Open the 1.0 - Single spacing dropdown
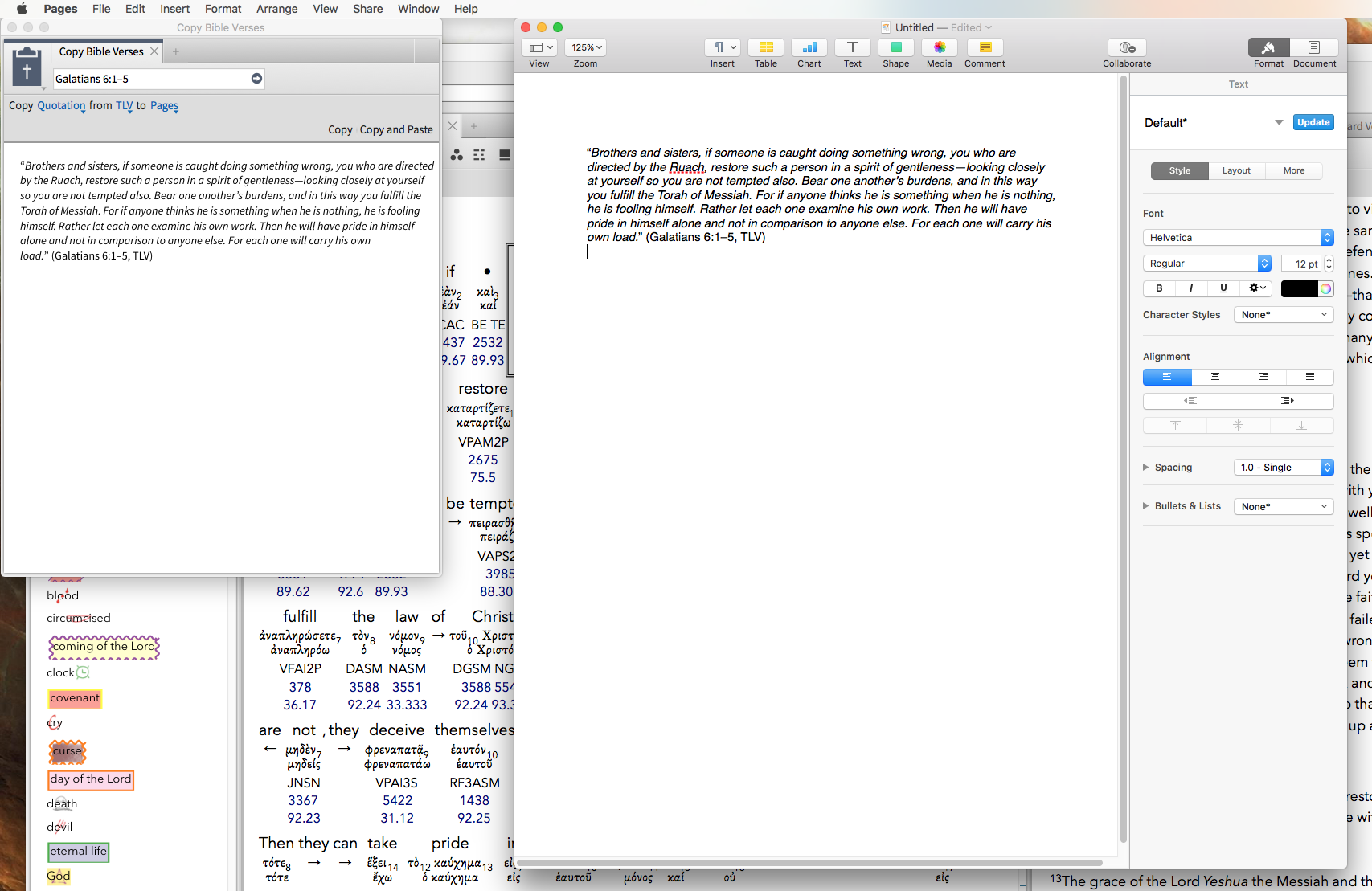Viewport: 1372px width, 891px height. [1284, 468]
